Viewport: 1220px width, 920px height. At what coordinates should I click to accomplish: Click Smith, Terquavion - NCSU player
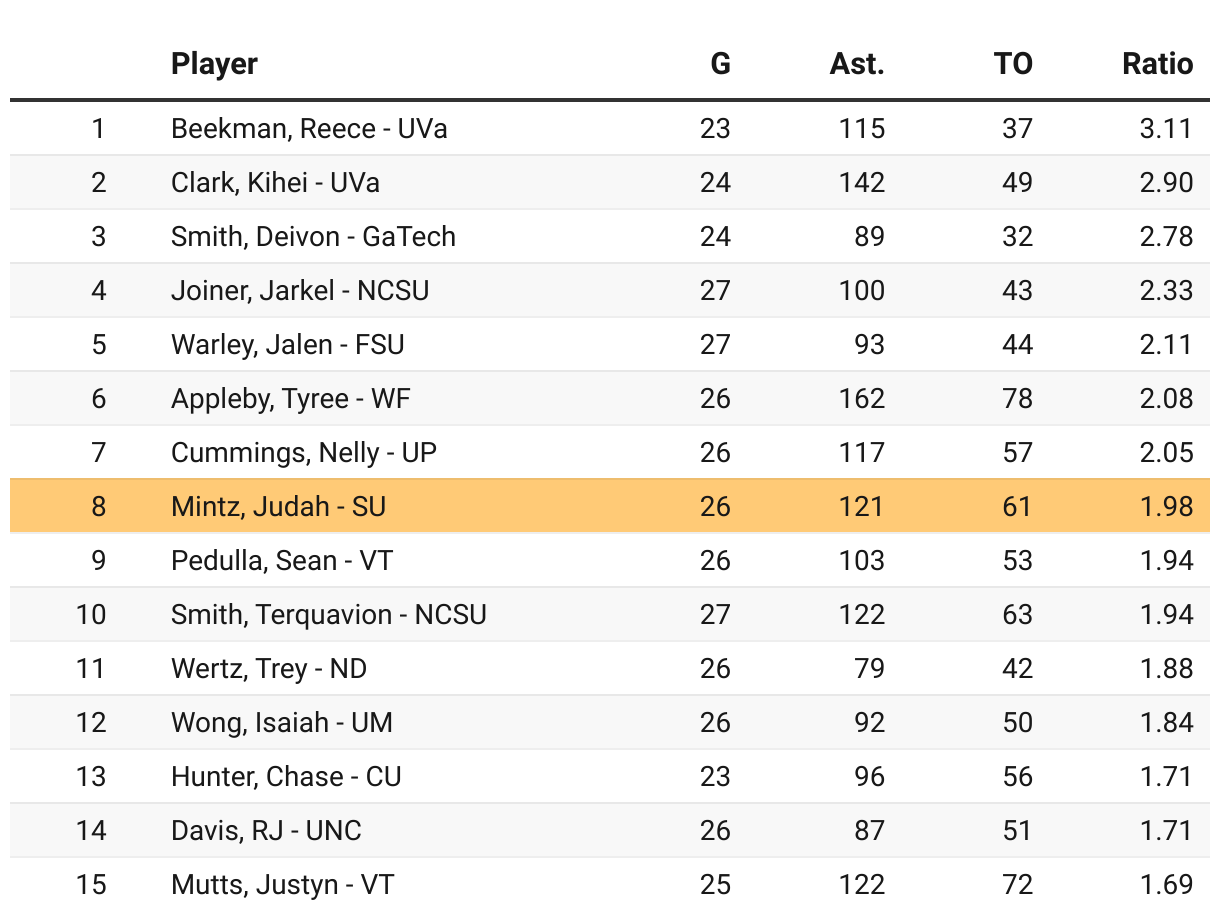coord(329,615)
